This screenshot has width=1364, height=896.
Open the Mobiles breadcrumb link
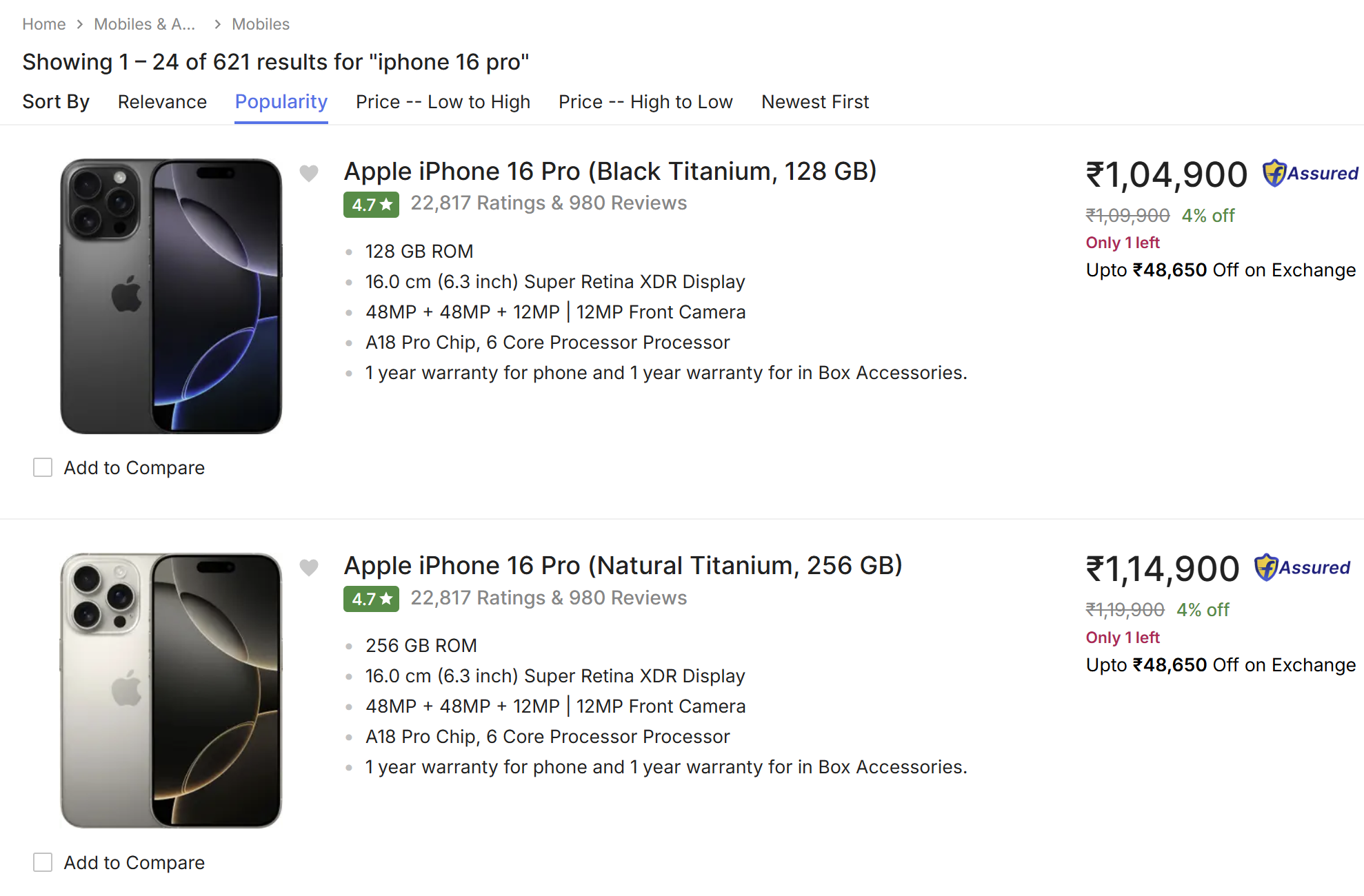pos(261,23)
